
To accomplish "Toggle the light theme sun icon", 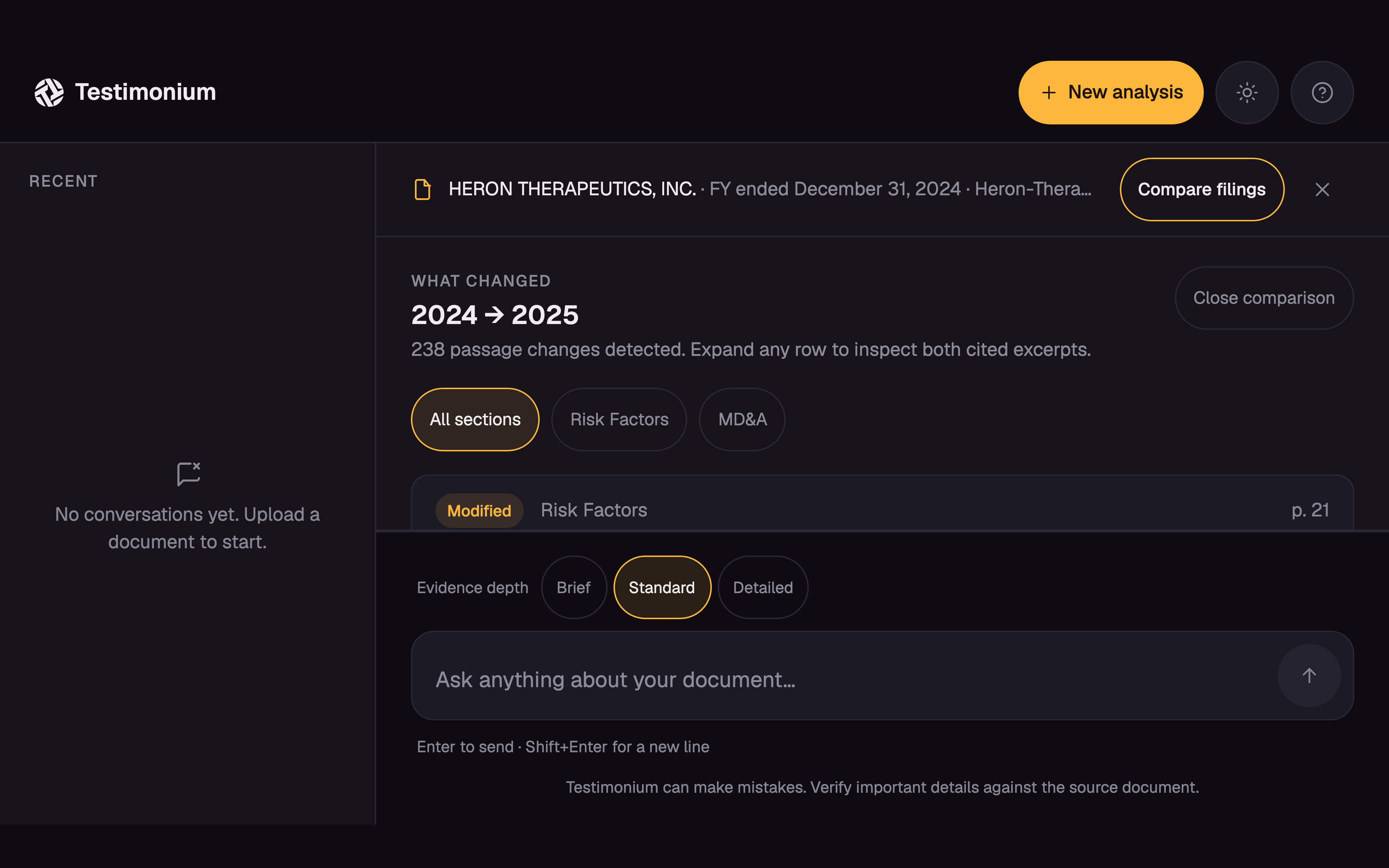I will pyautogui.click(x=1246, y=93).
